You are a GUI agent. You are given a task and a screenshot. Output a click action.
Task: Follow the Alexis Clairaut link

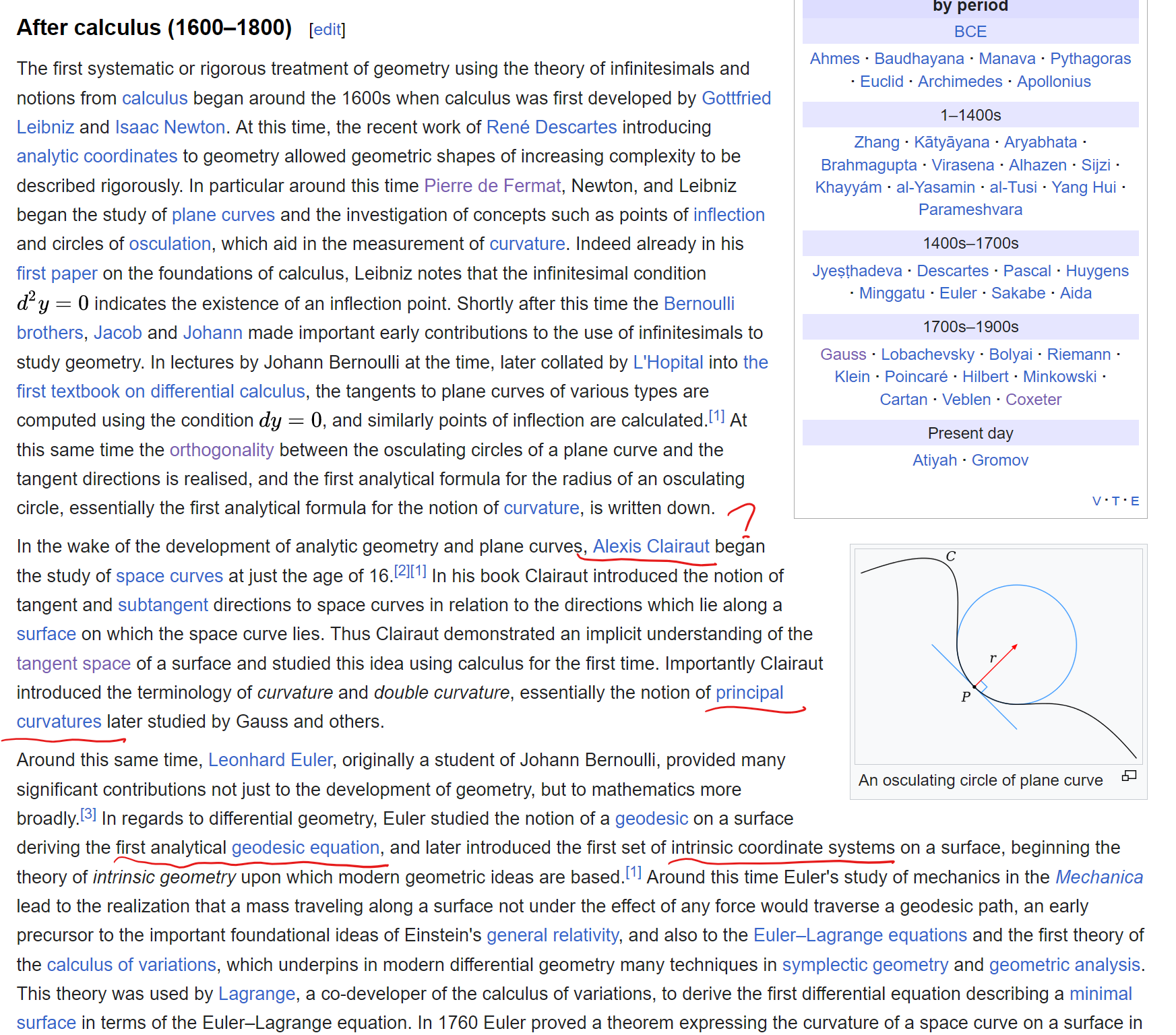651,546
